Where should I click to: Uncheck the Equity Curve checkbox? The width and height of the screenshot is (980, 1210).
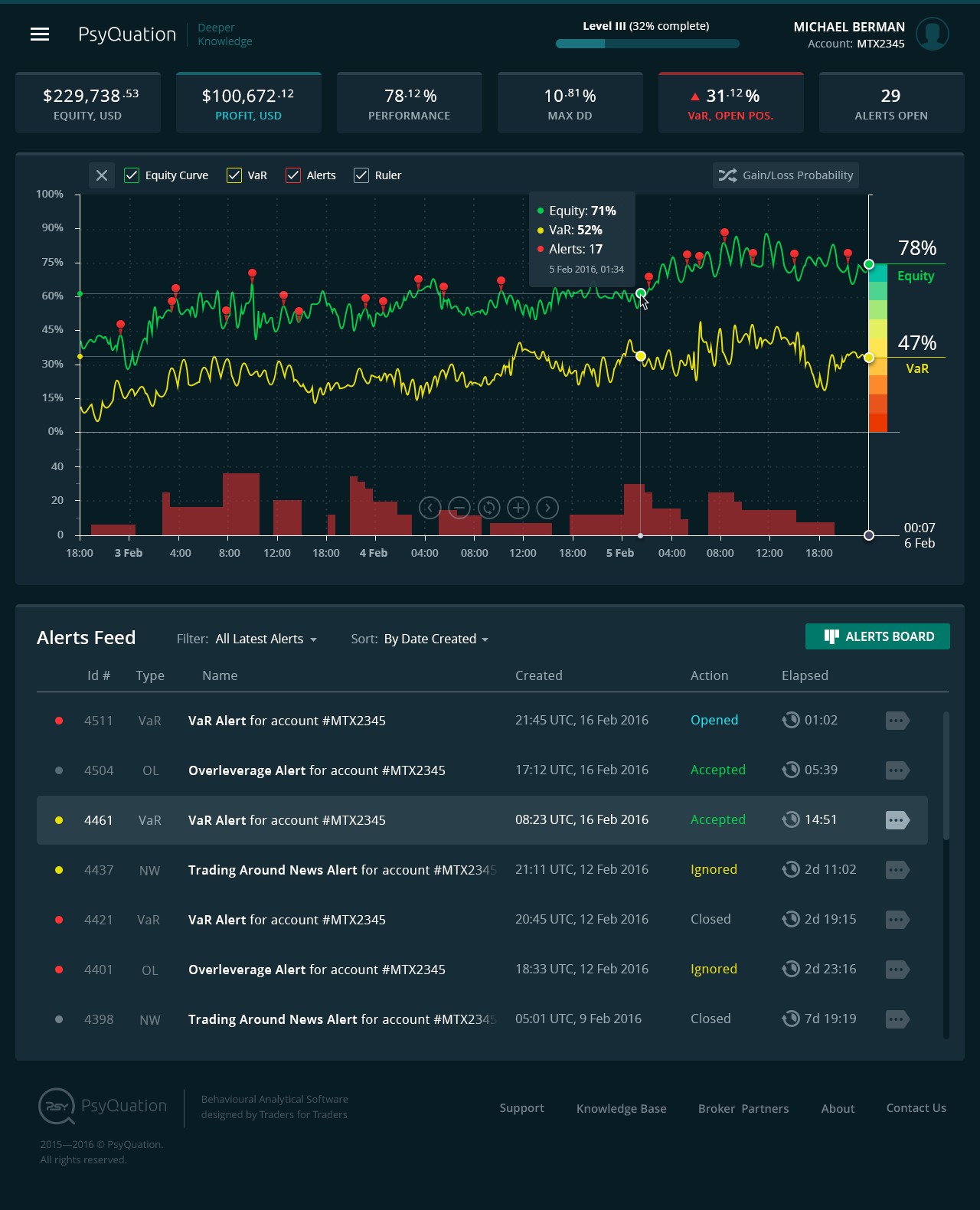132,175
